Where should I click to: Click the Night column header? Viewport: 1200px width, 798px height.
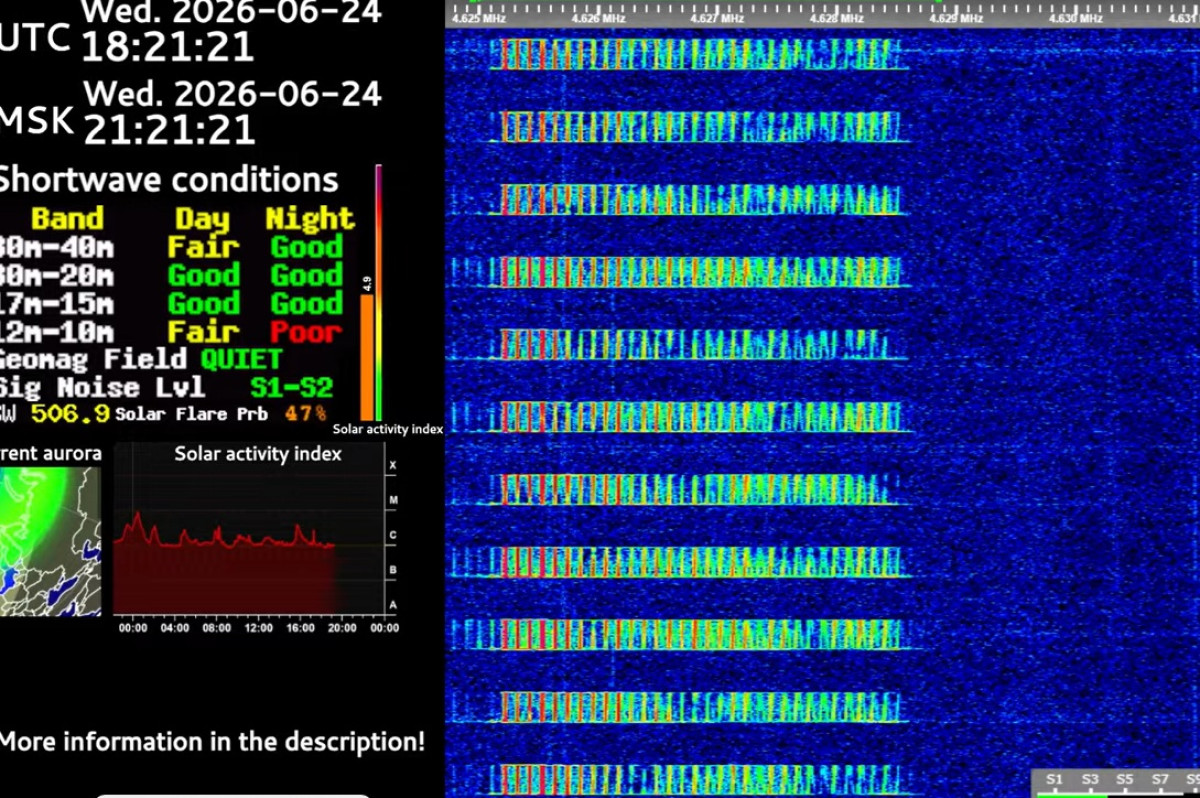point(309,218)
